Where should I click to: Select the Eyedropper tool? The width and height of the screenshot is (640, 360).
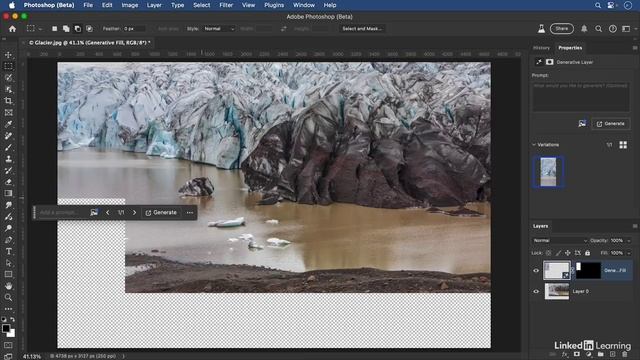(8, 124)
